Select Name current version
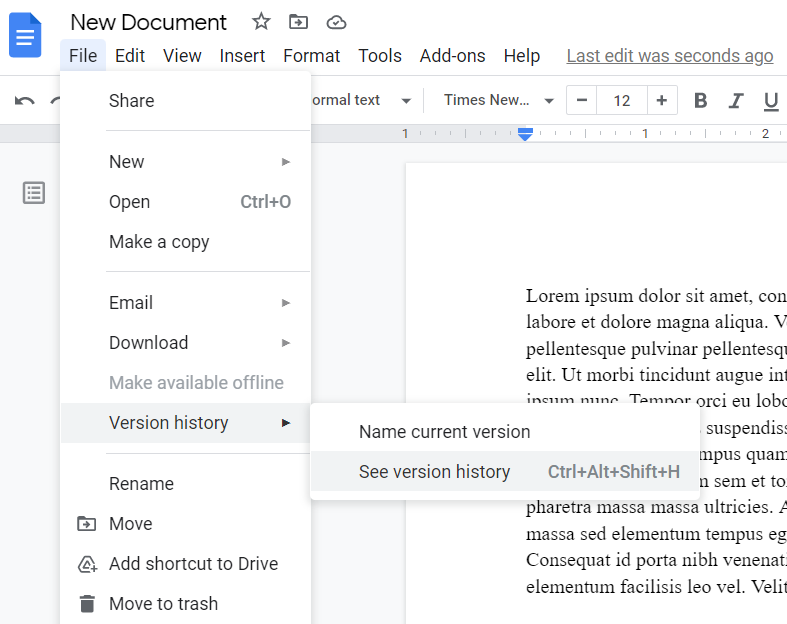The height and width of the screenshot is (624, 787). (x=505, y=432)
